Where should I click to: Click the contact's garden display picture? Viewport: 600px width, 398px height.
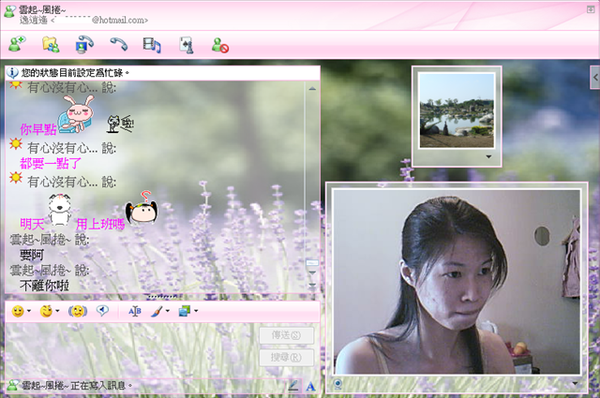pos(456,111)
